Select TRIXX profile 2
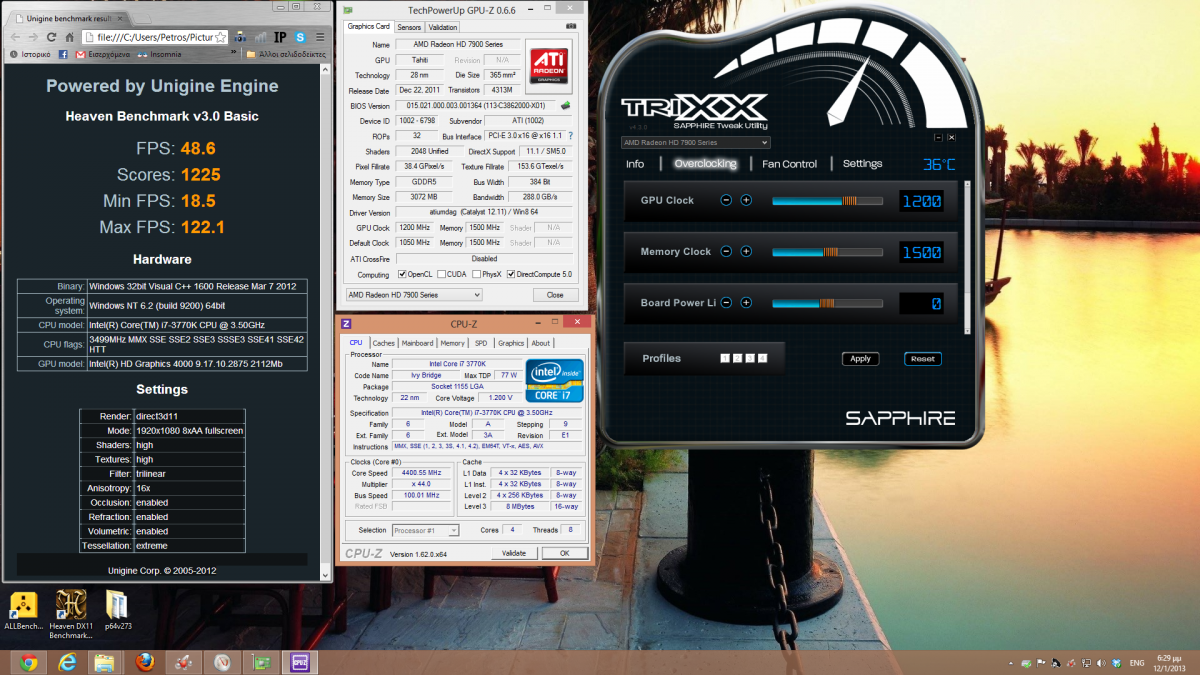1200x675 pixels. tap(737, 358)
